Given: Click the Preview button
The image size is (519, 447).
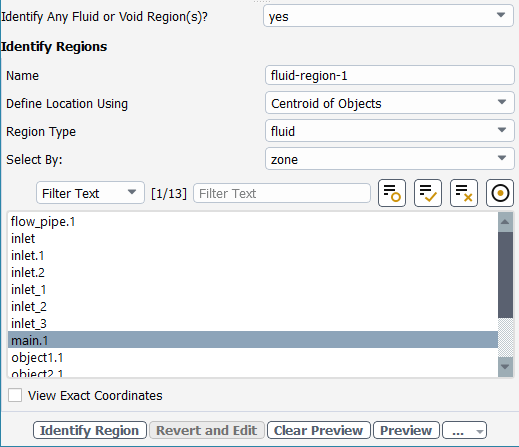Looking at the screenshot, I should click(x=406, y=430).
